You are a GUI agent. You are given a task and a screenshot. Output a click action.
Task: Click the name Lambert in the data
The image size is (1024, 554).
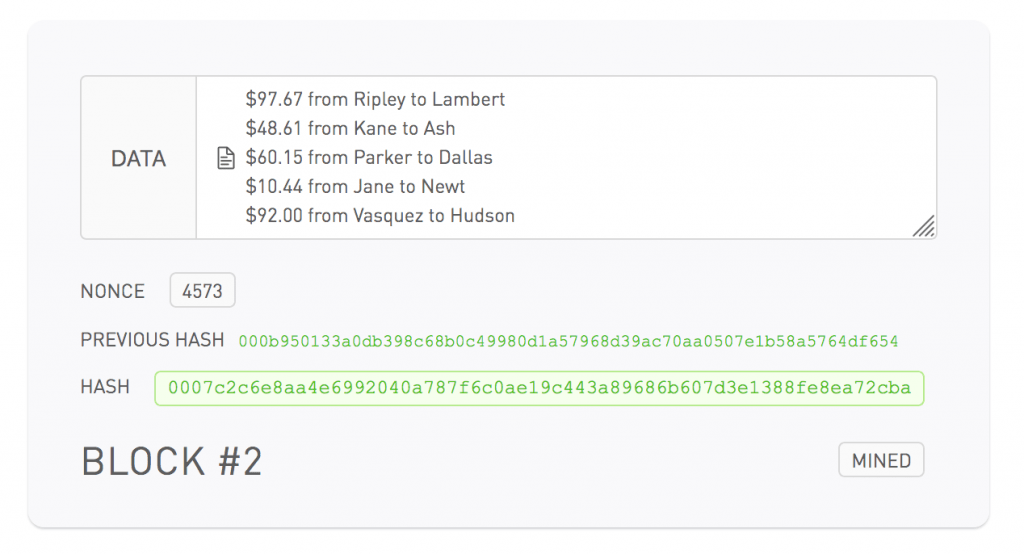click(471, 100)
